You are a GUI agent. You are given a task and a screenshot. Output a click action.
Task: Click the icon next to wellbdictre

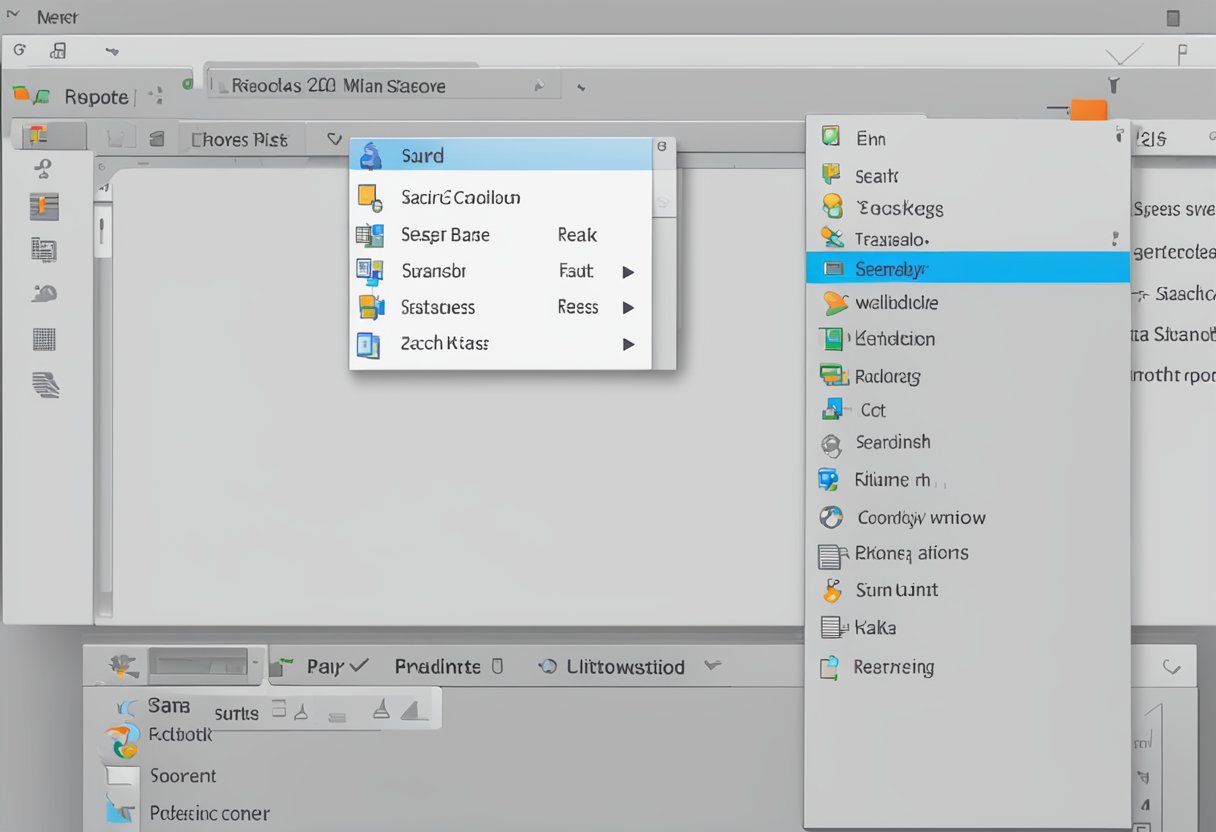834,302
